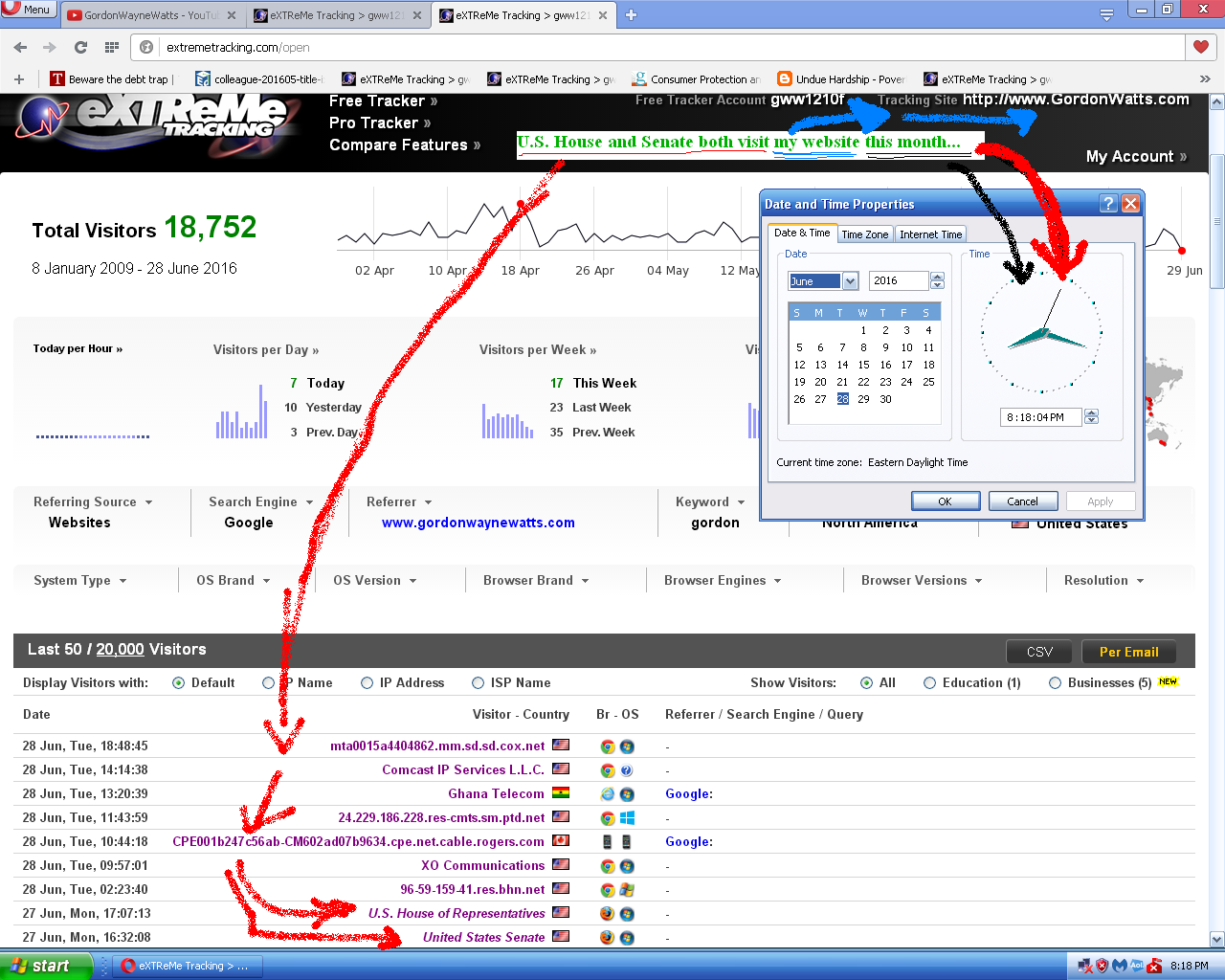Click the tab list menu icon
The height and width of the screenshot is (980, 1225).
click(x=1106, y=14)
